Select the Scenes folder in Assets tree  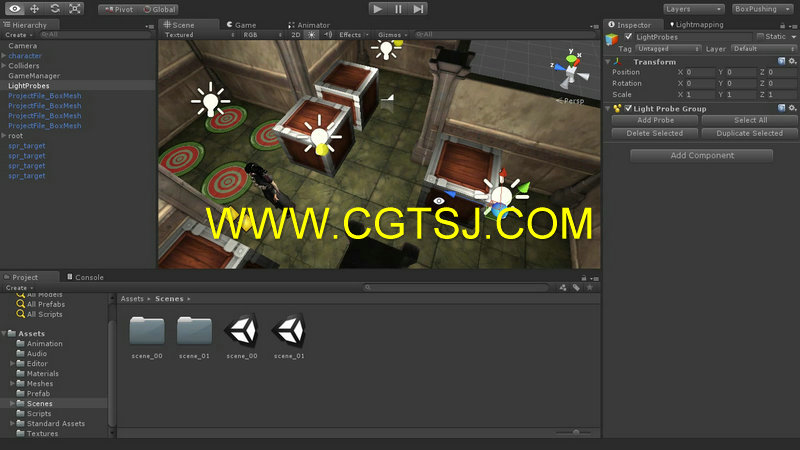coord(39,404)
